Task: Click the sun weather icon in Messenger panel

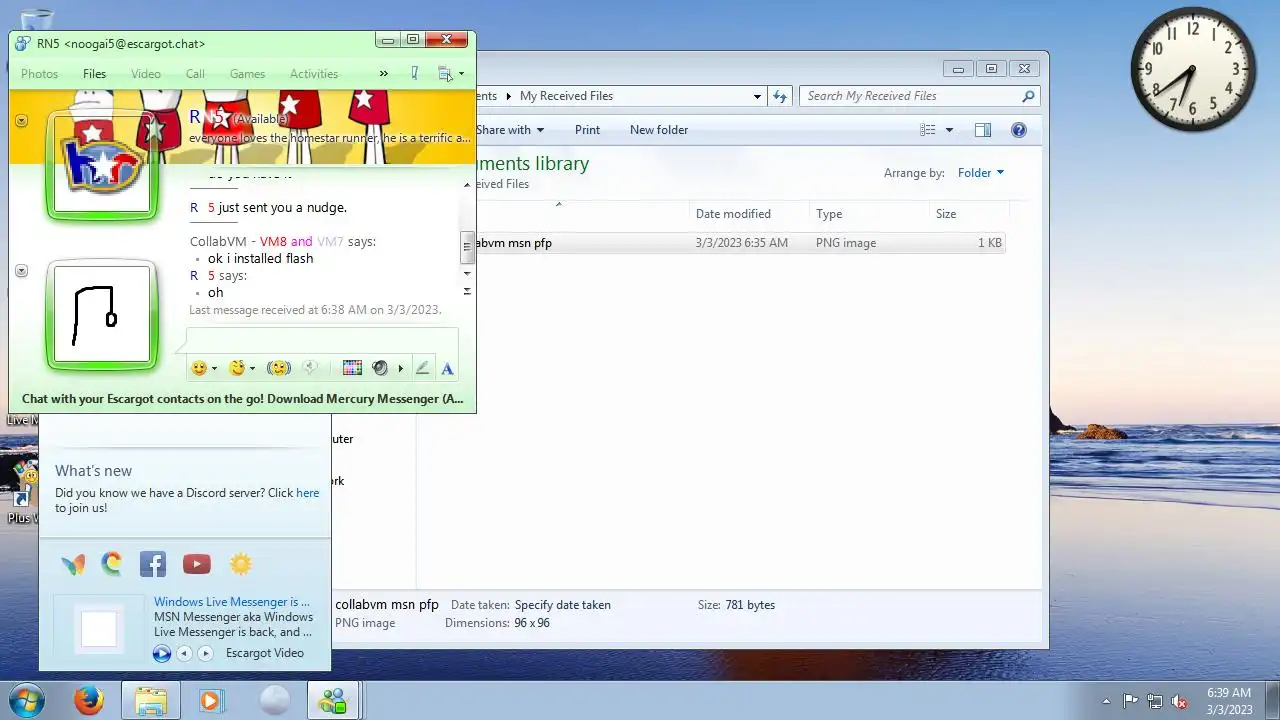Action: point(241,564)
